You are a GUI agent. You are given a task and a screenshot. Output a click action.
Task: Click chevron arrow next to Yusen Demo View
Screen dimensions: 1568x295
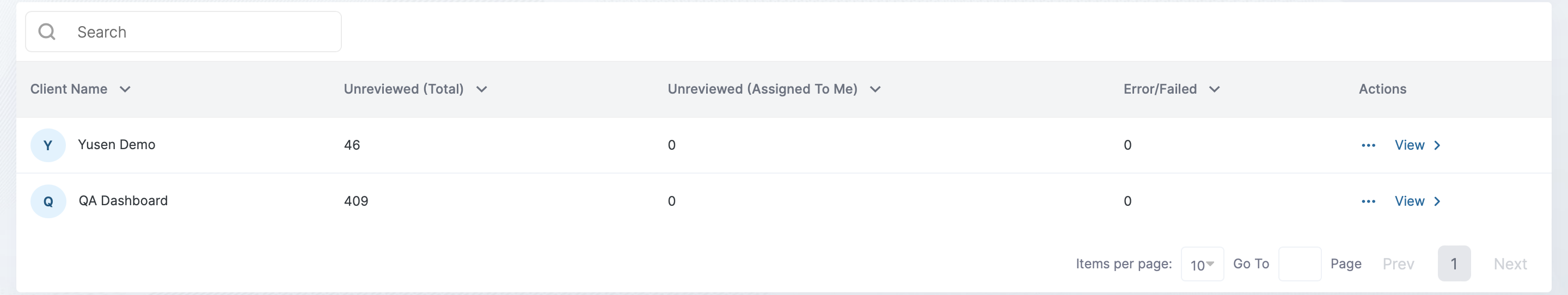(x=1437, y=145)
